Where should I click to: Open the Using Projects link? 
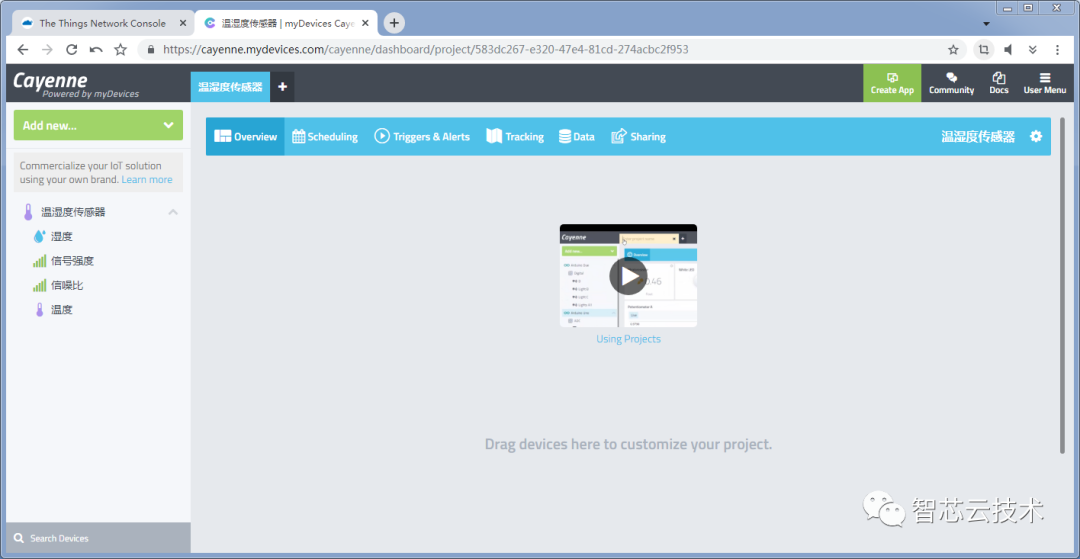[x=628, y=339]
